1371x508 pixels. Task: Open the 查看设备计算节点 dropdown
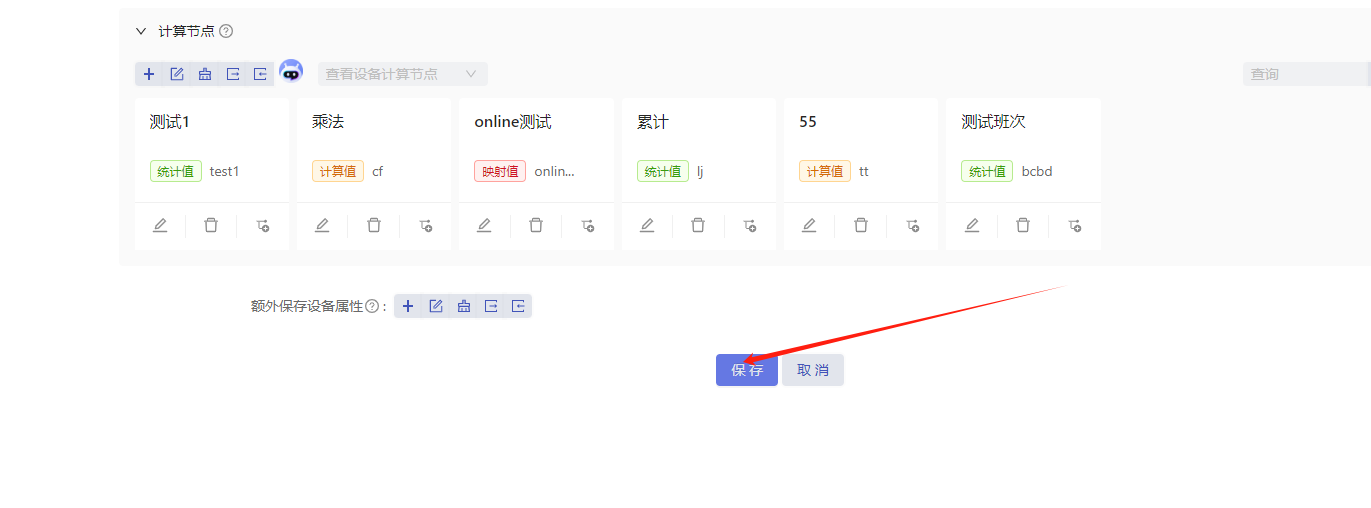403,74
